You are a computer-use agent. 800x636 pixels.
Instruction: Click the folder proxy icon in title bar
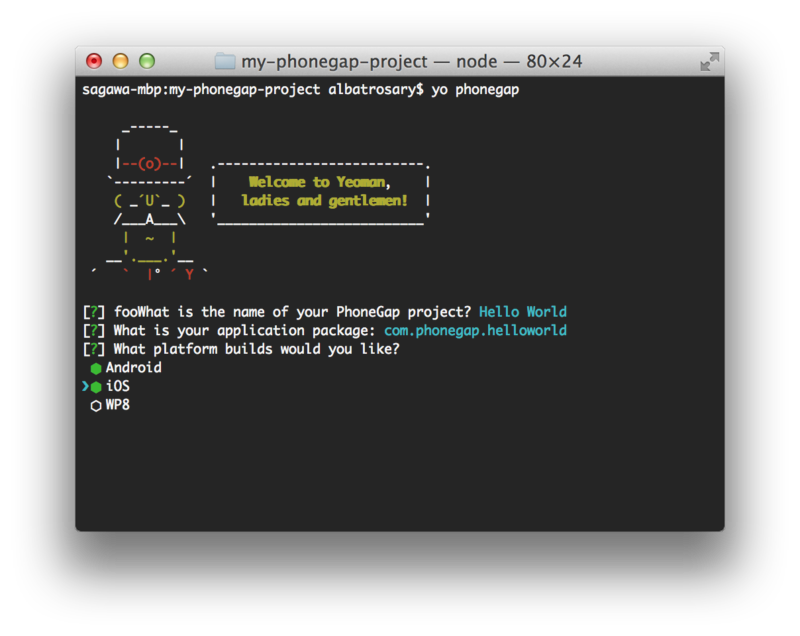coord(224,61)
